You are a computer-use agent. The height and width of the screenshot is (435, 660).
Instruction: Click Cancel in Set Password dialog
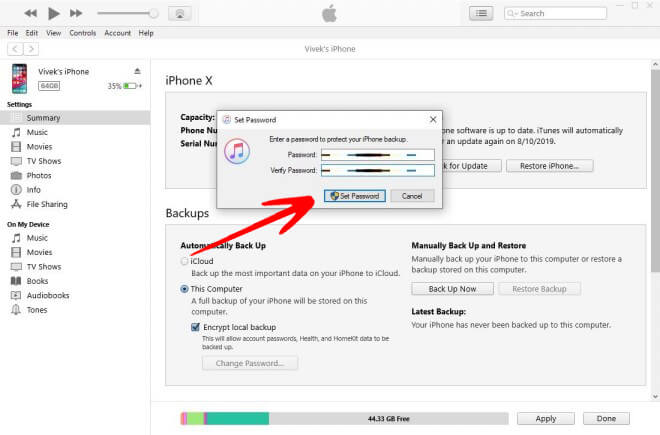pyautogui.click(x=412, y=196)
